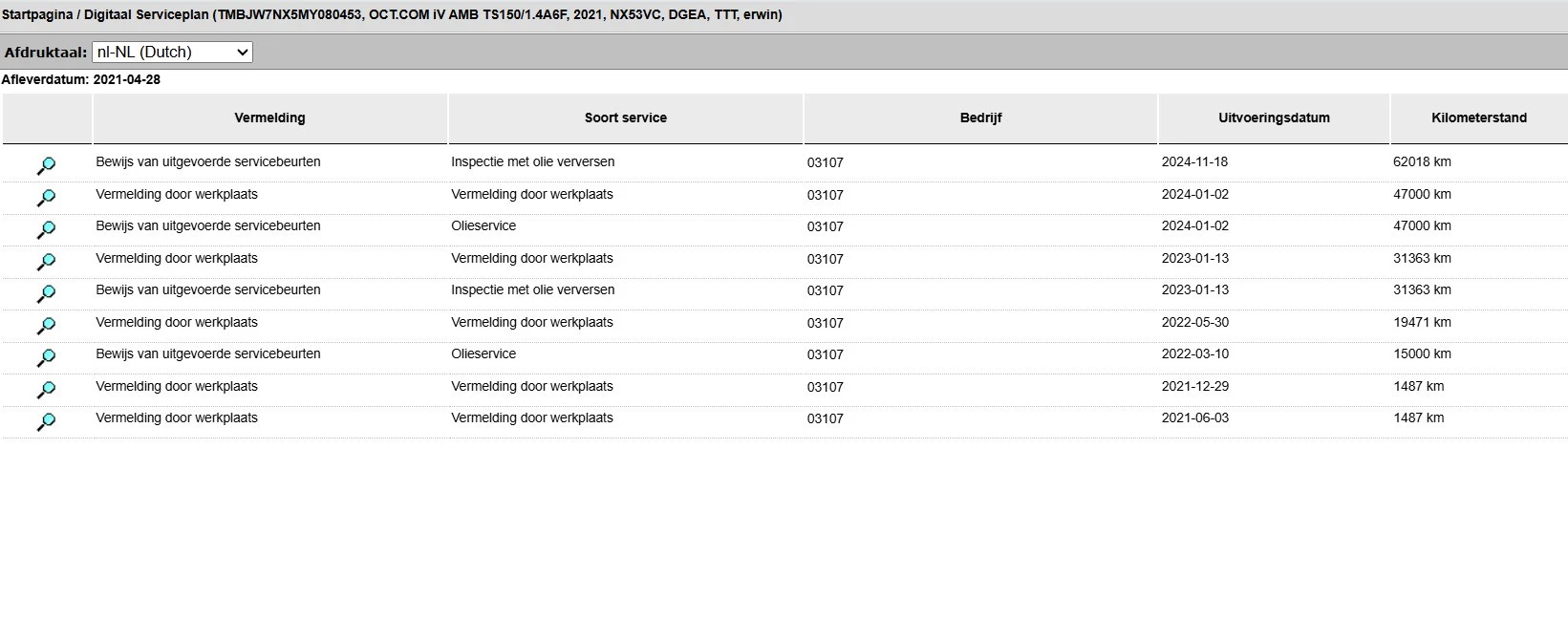Click the Afleverdatum 2021-04-28 label
This screenshot has height=642, width=1568.
(81, 80)
